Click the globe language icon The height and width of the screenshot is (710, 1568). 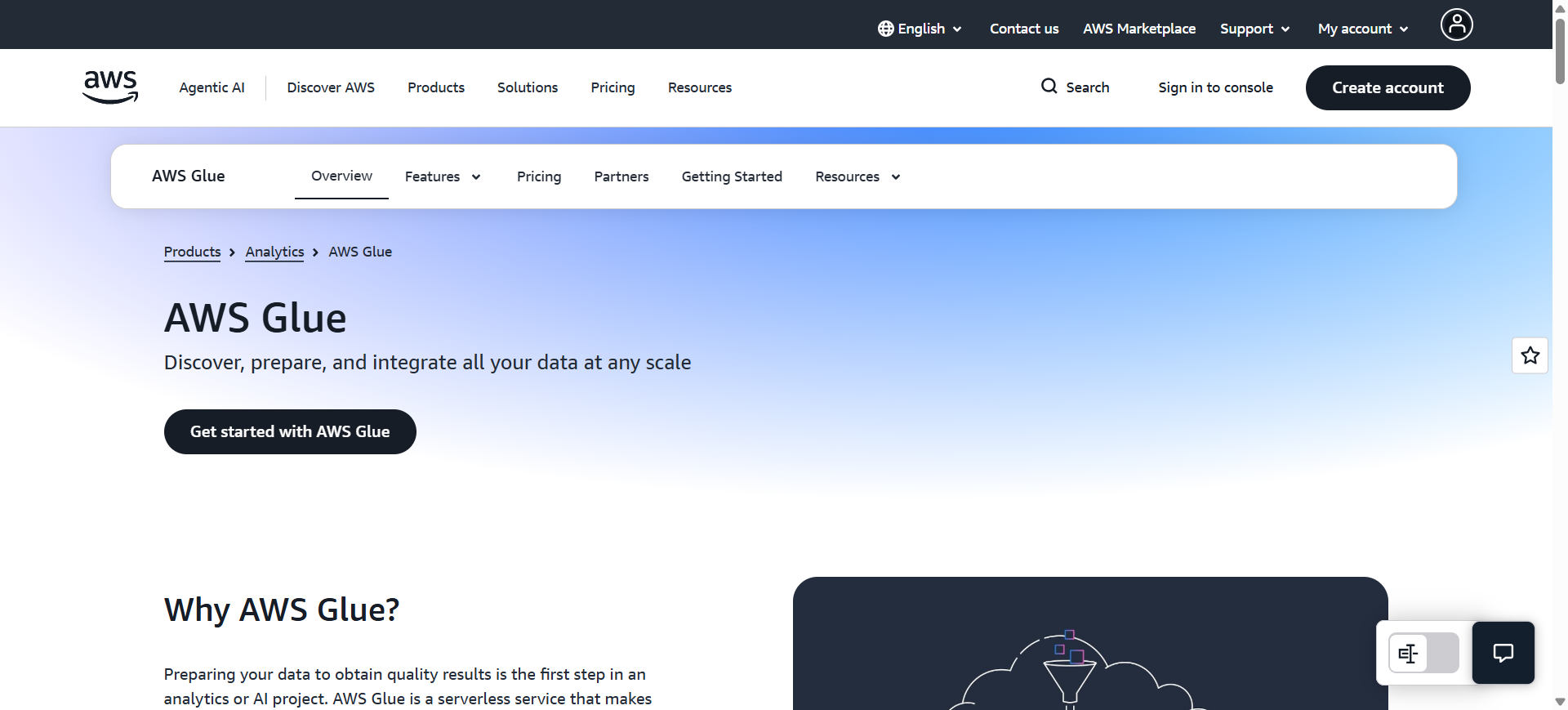pos(885,29)
